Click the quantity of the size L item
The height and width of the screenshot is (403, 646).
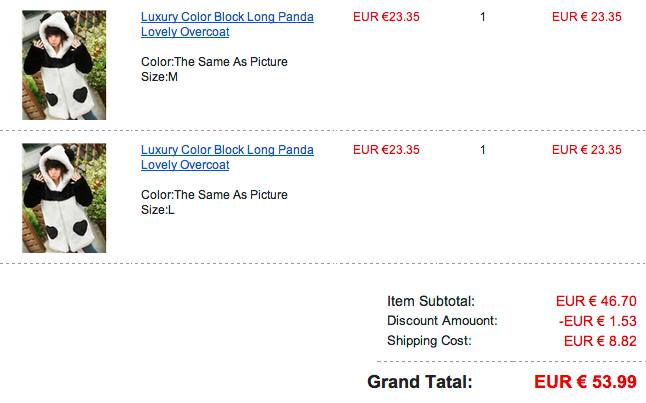(483, 150)
